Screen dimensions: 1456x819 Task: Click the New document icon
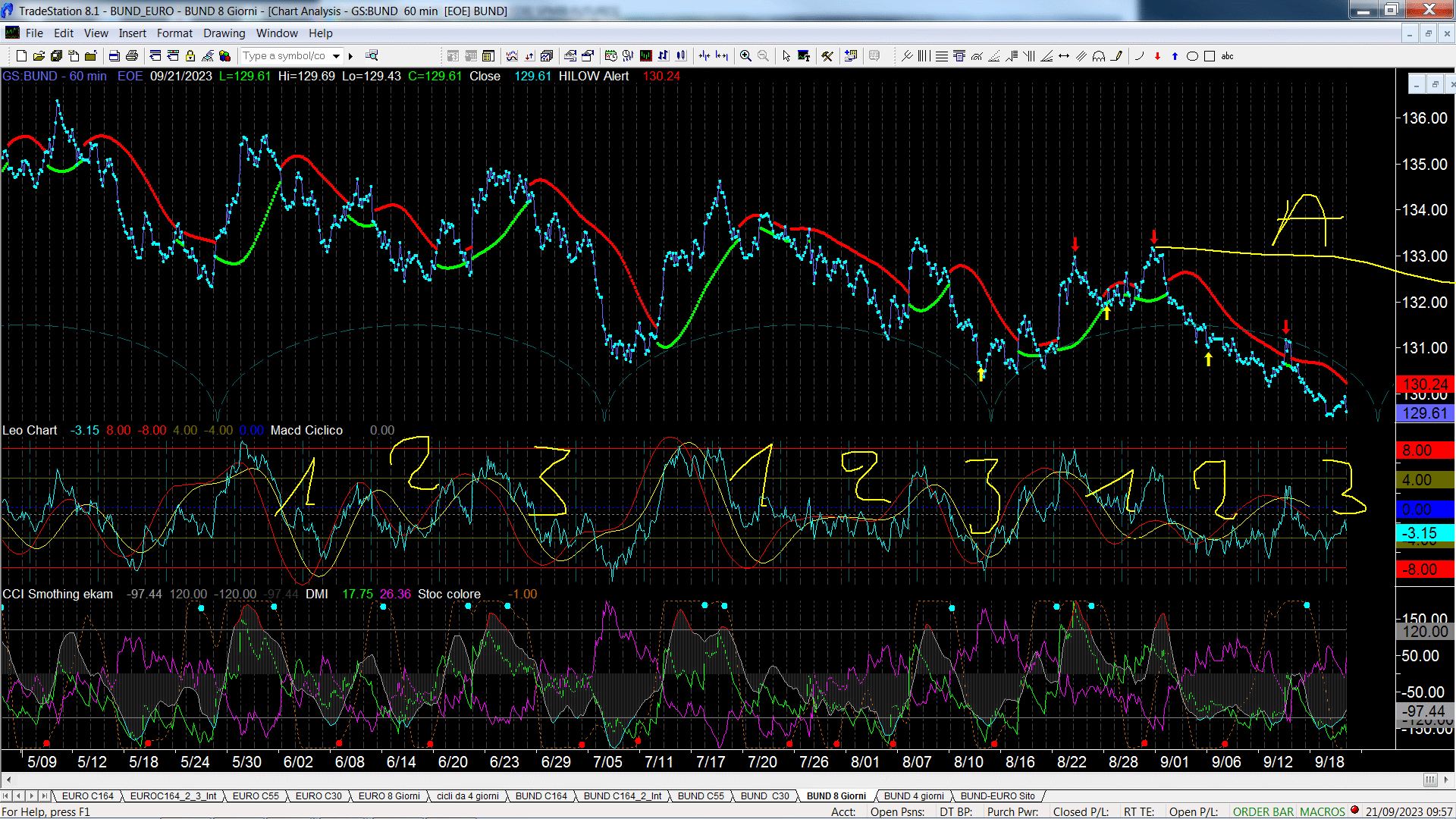point(21,56)
